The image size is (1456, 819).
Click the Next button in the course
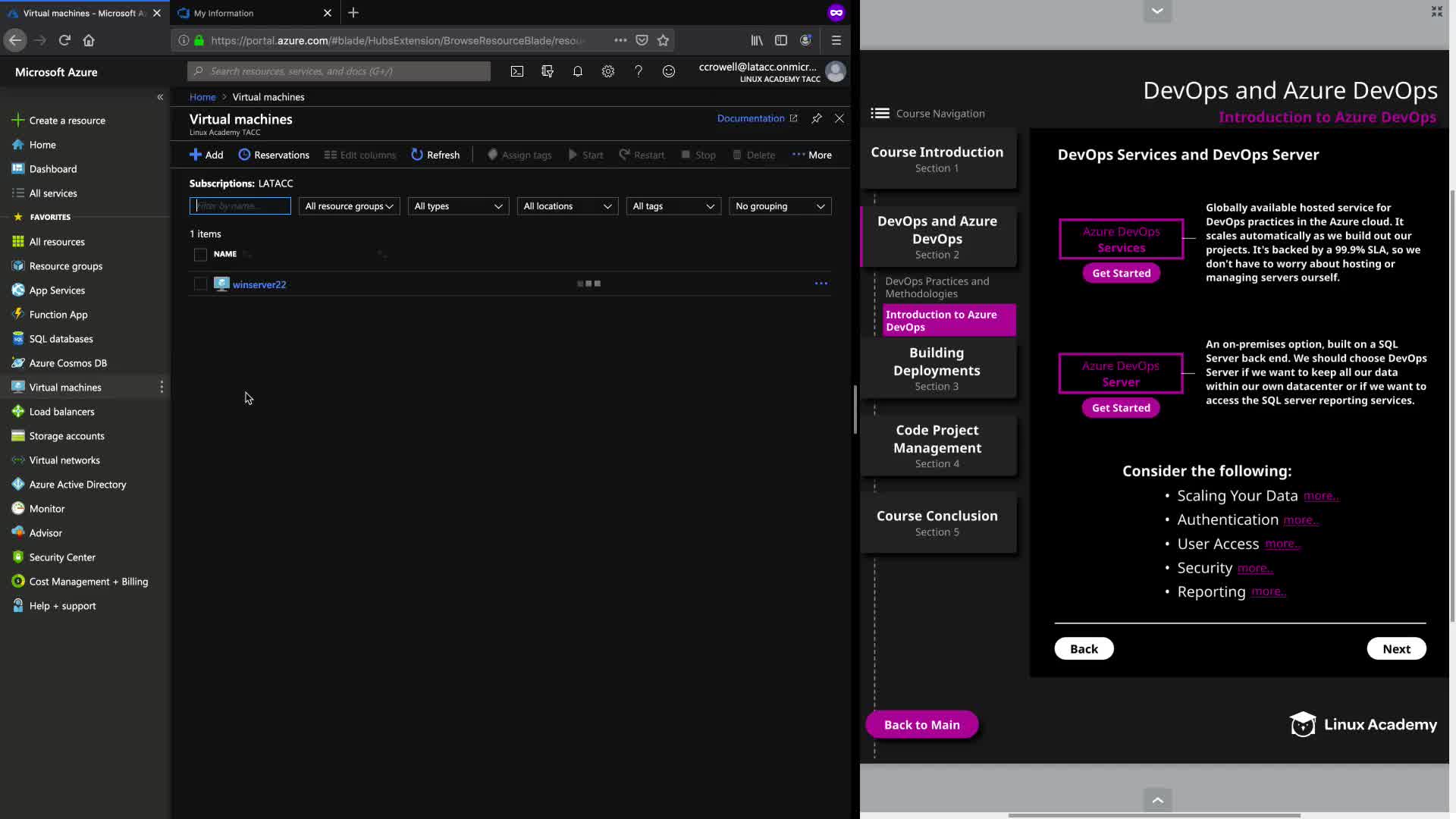pos(1396,649)
